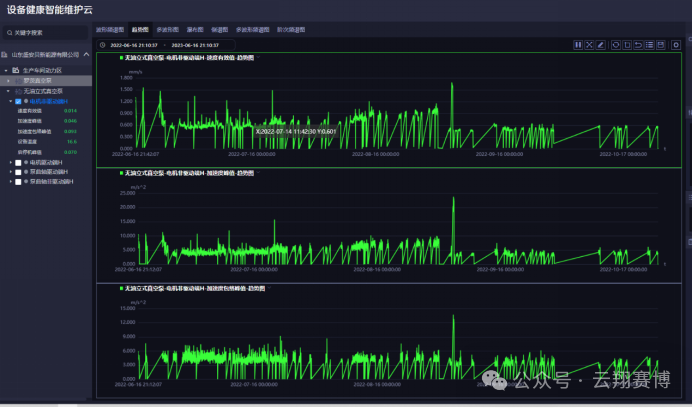The height and width of the screenshot is (408, 693).
Task: Select the 趋势图 tab
Action: pyautogui.click(x=140, y=30)
